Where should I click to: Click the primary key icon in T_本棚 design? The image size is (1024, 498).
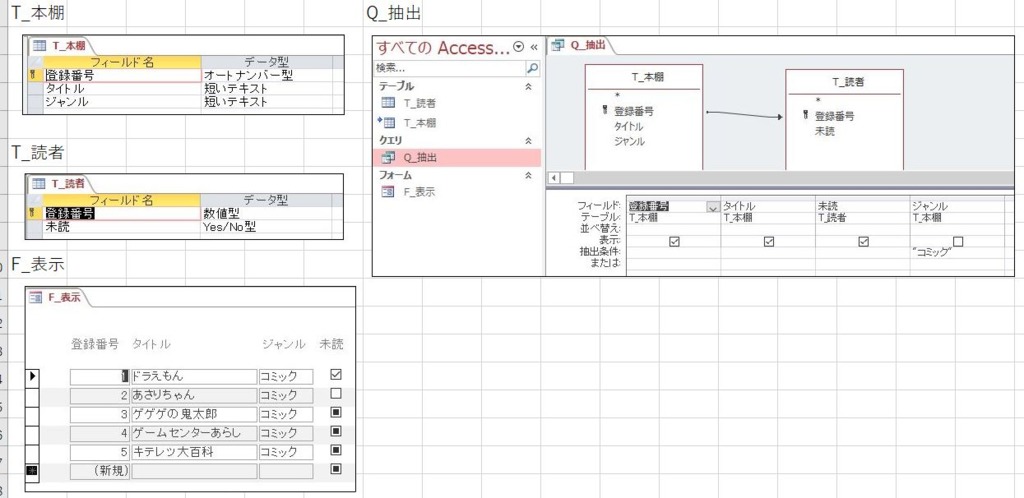point(37,75)
